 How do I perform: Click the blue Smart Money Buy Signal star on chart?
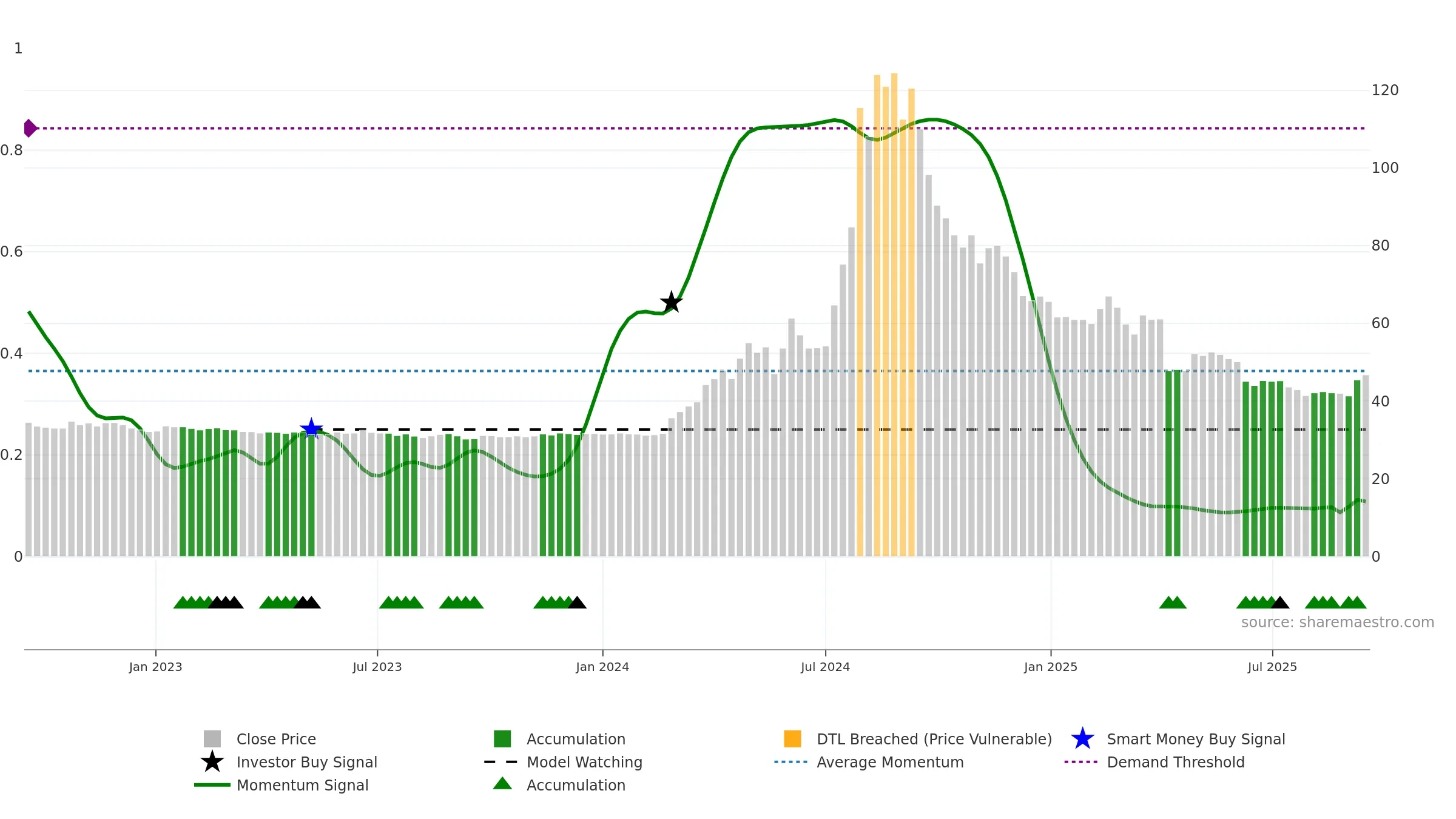coord(311,429)
